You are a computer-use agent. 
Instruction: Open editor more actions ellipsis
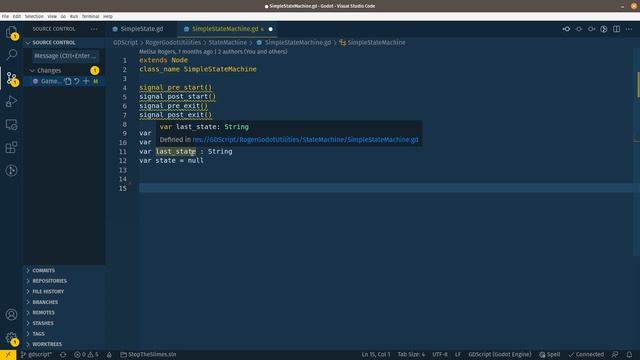tap(629, 29)
